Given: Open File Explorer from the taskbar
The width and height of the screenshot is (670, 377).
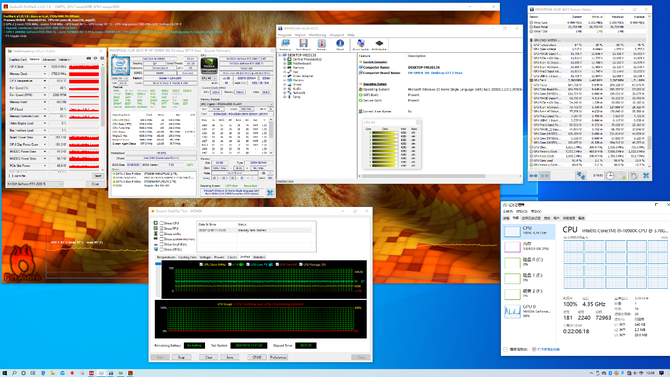Looking at the screenshot, I should (x=53, y=373).
